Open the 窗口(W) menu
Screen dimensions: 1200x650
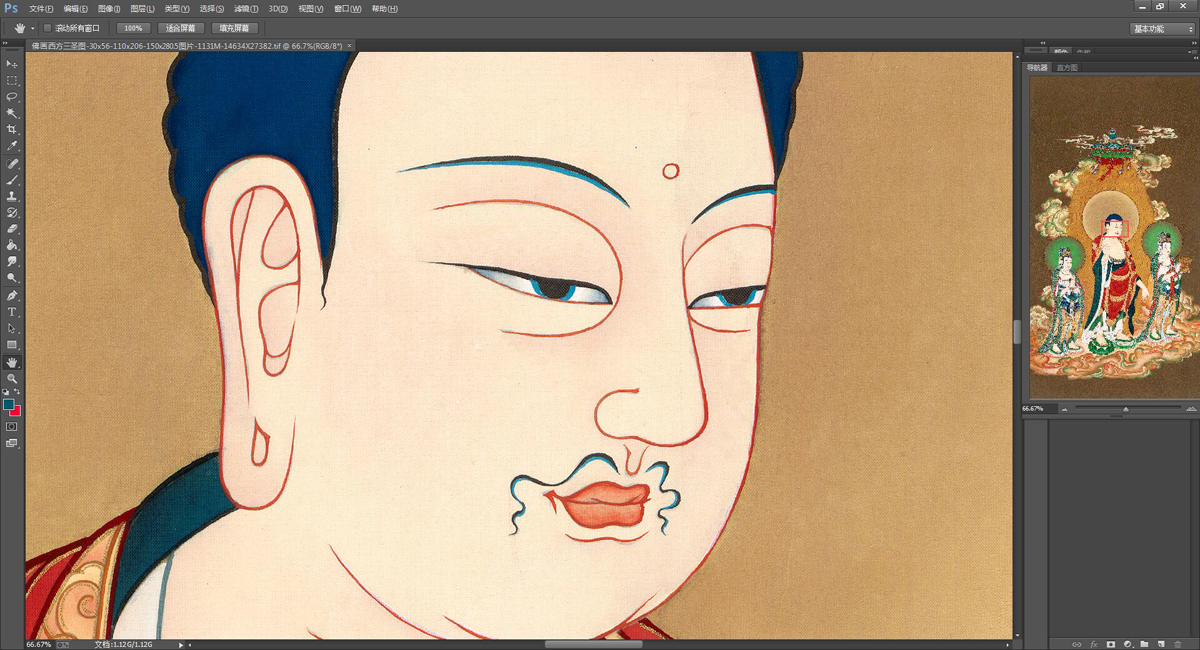(x=348, y=8)
